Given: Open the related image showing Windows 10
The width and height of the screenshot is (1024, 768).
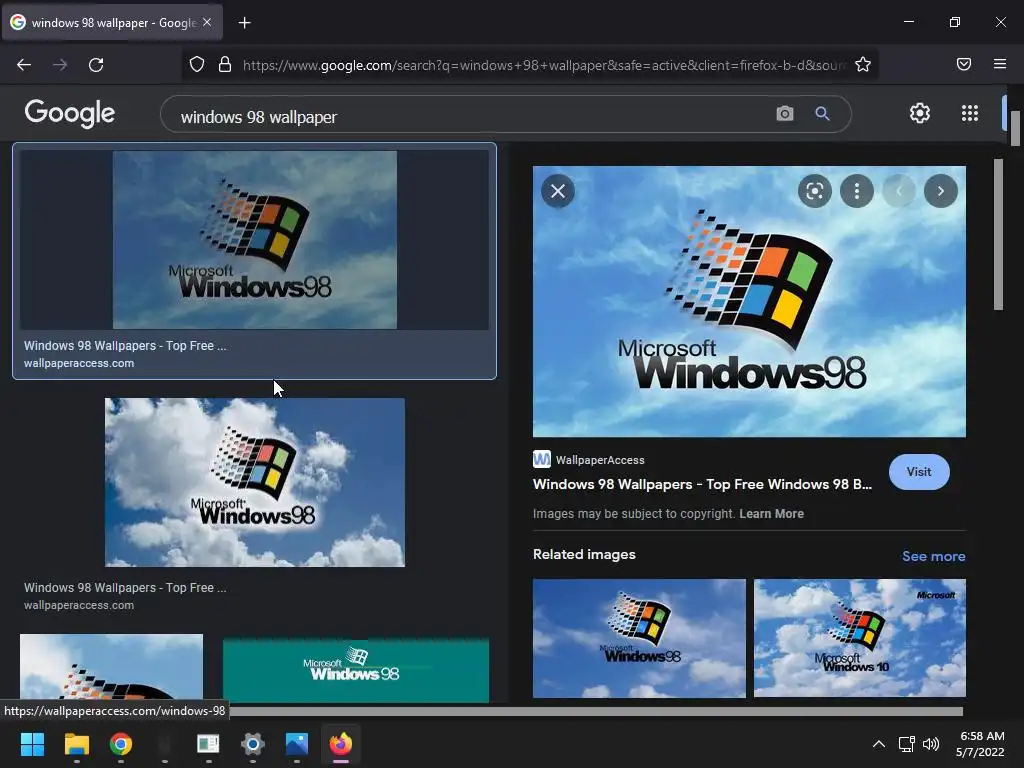Looking at the screenshot, I should click(x=859, y=638).
